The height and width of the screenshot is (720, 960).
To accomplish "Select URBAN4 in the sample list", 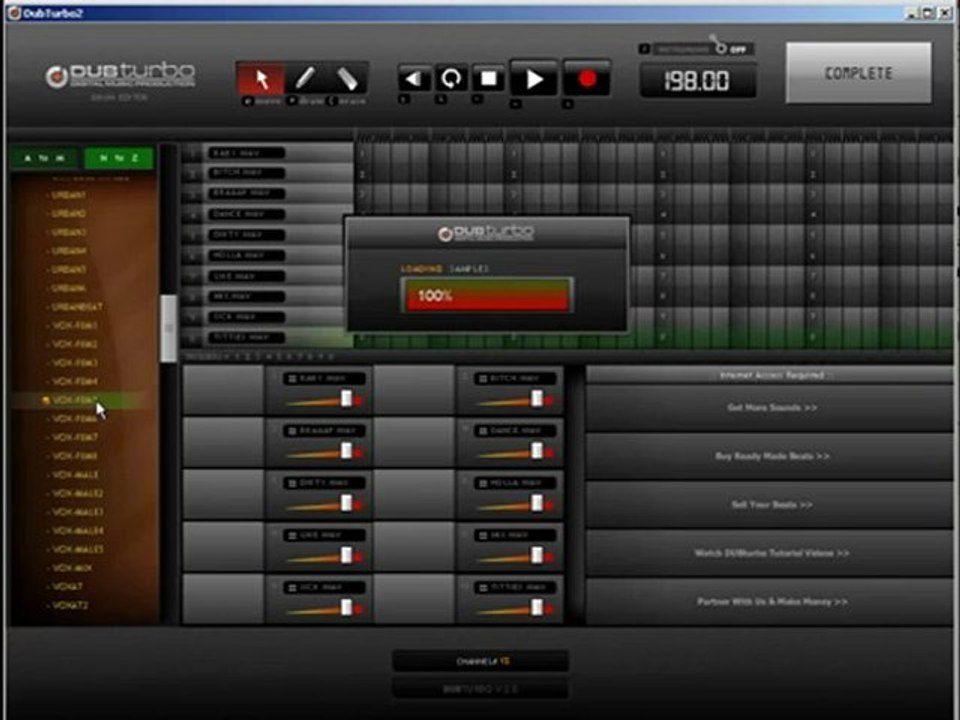I will point(69,251).
